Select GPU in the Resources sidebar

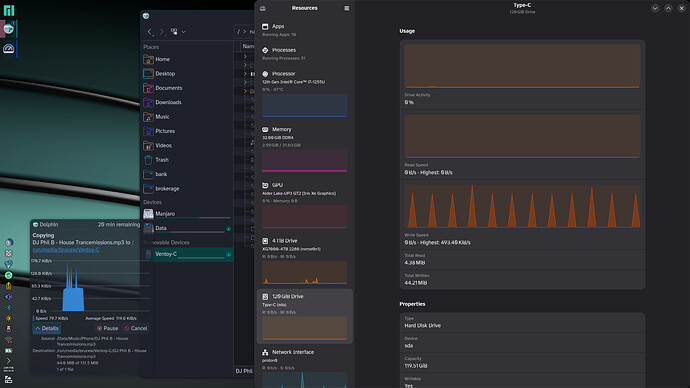click(x=305, y=205)
